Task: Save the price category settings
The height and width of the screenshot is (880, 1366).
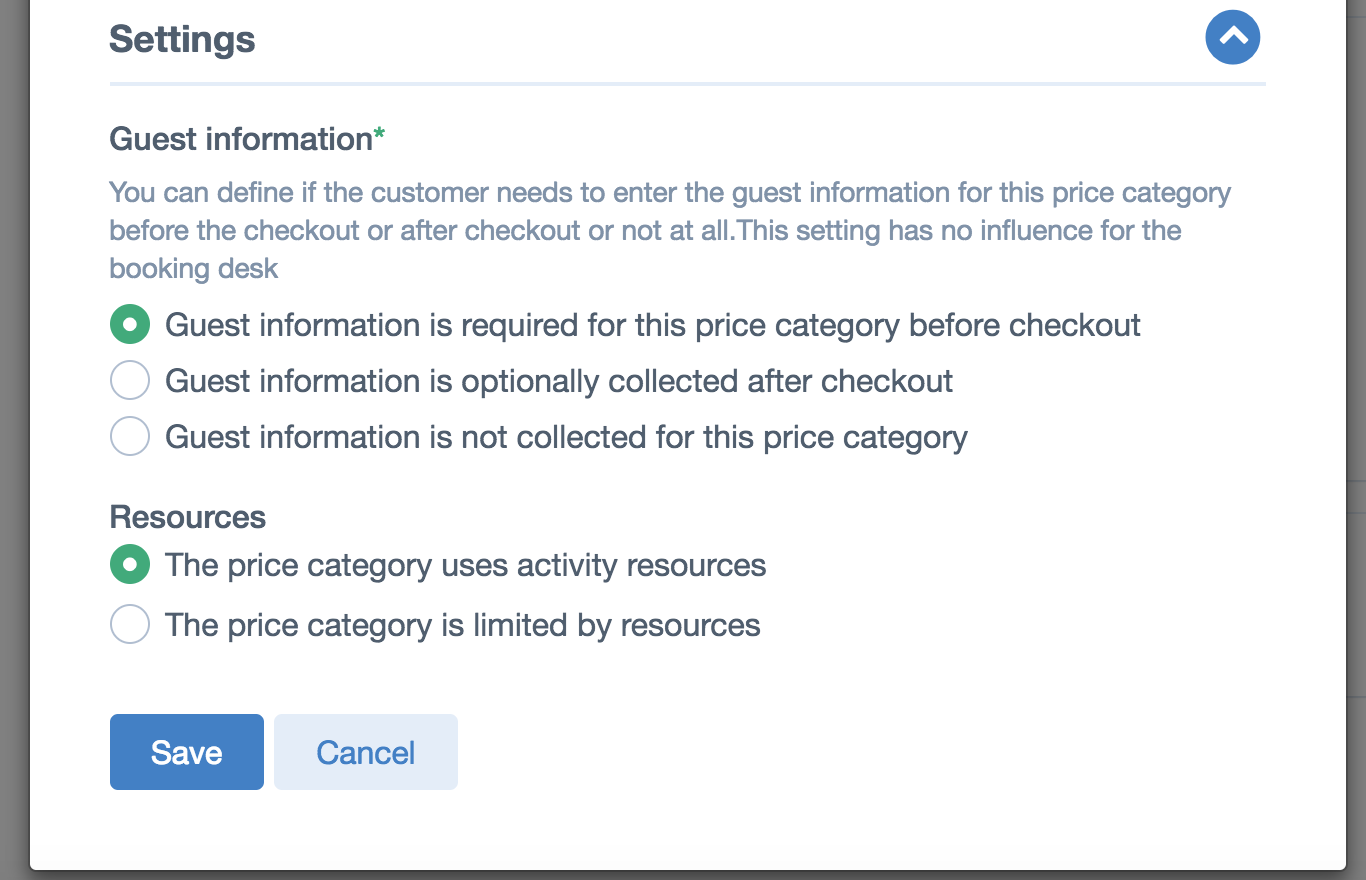Action: [187, 752]
